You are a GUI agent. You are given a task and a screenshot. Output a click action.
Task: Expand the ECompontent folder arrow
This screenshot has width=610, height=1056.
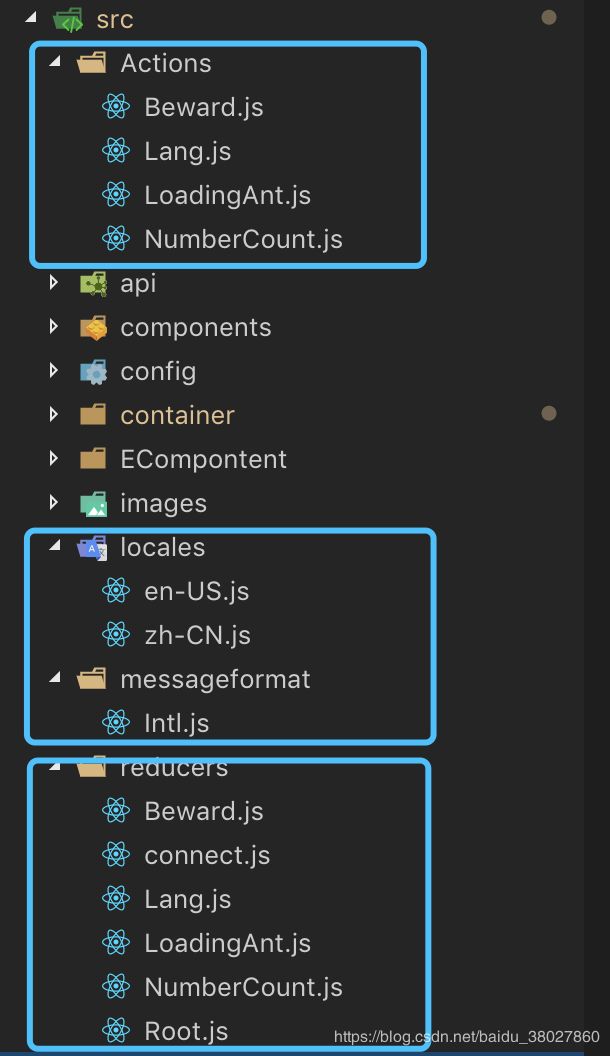pos(54,459)
